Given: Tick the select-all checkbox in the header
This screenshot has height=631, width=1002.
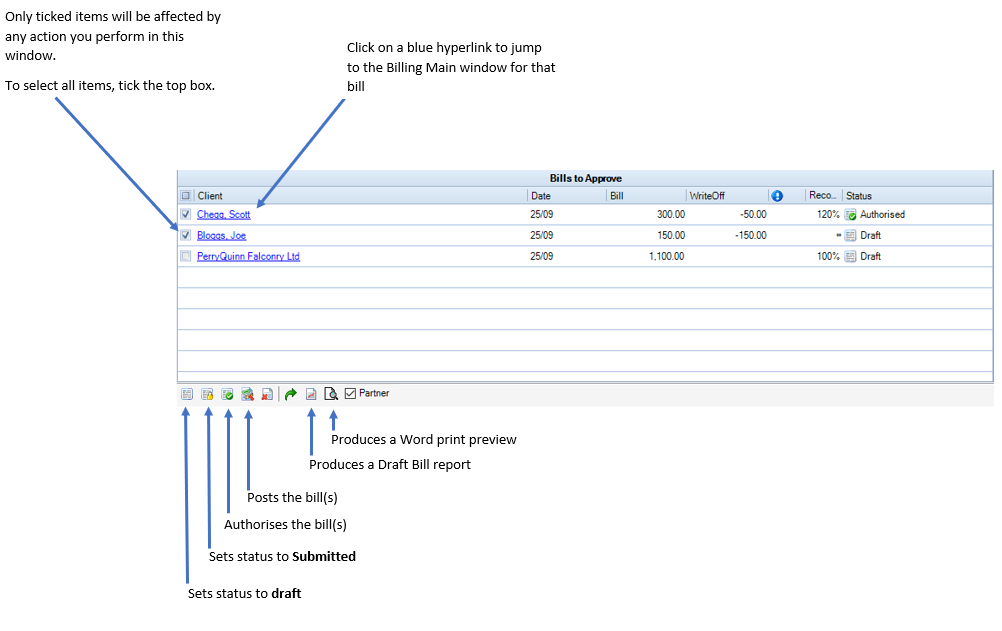Looking at the screenshot, I should pos(186,196).
